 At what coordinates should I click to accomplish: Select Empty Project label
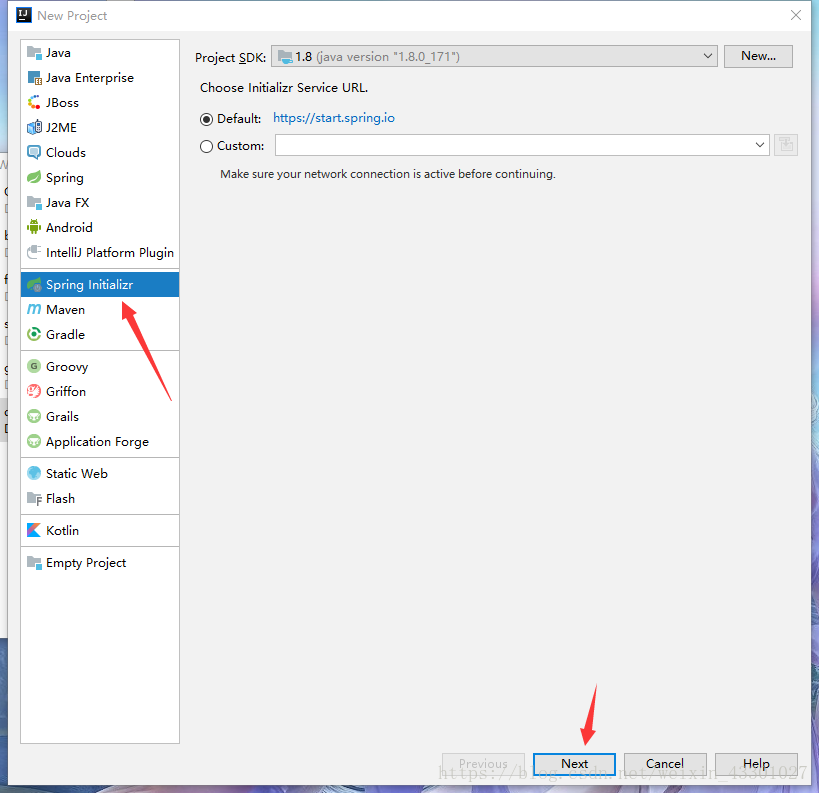coord(86,563)
